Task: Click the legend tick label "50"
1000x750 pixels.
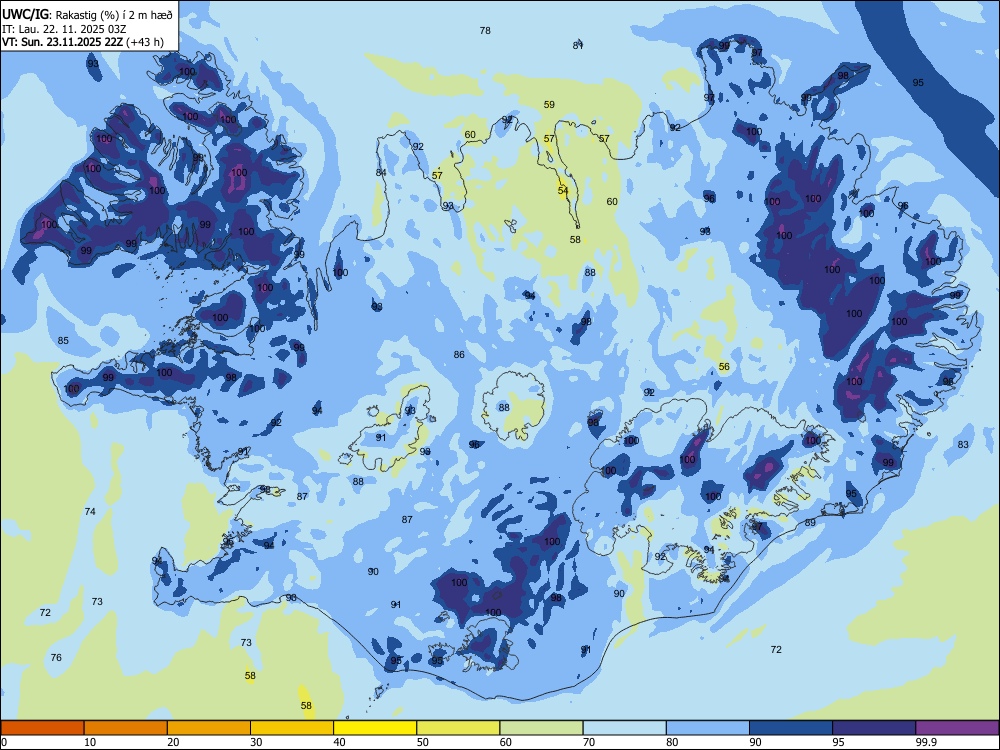Action: [x=423, y=742]
